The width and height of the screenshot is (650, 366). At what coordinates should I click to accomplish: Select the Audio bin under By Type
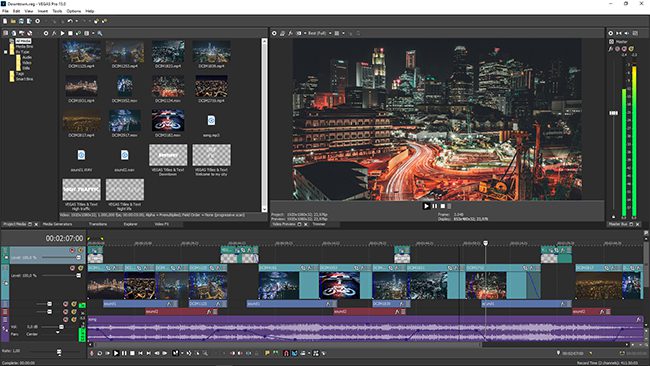[27, 57]
